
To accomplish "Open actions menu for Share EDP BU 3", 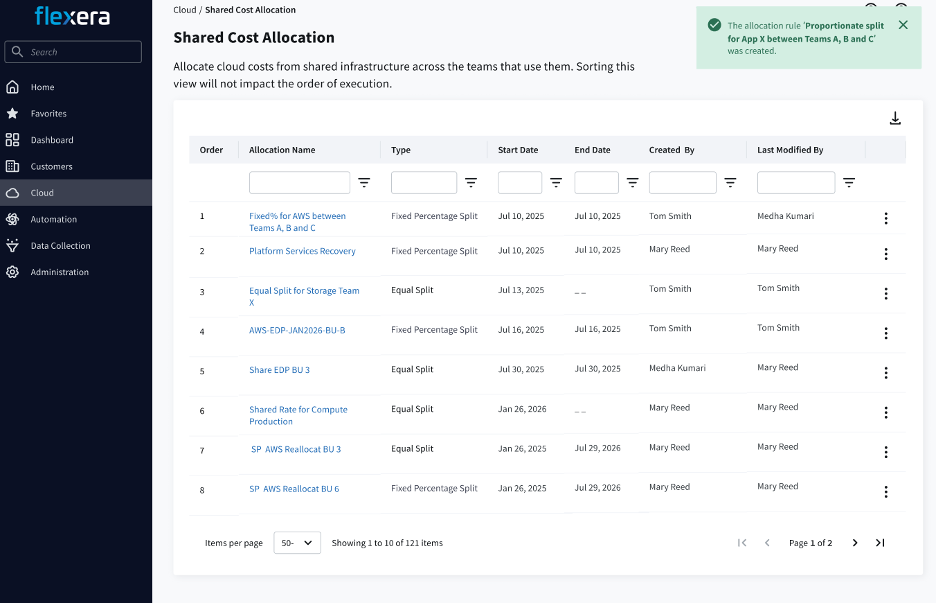I will (x=886, y=373).
